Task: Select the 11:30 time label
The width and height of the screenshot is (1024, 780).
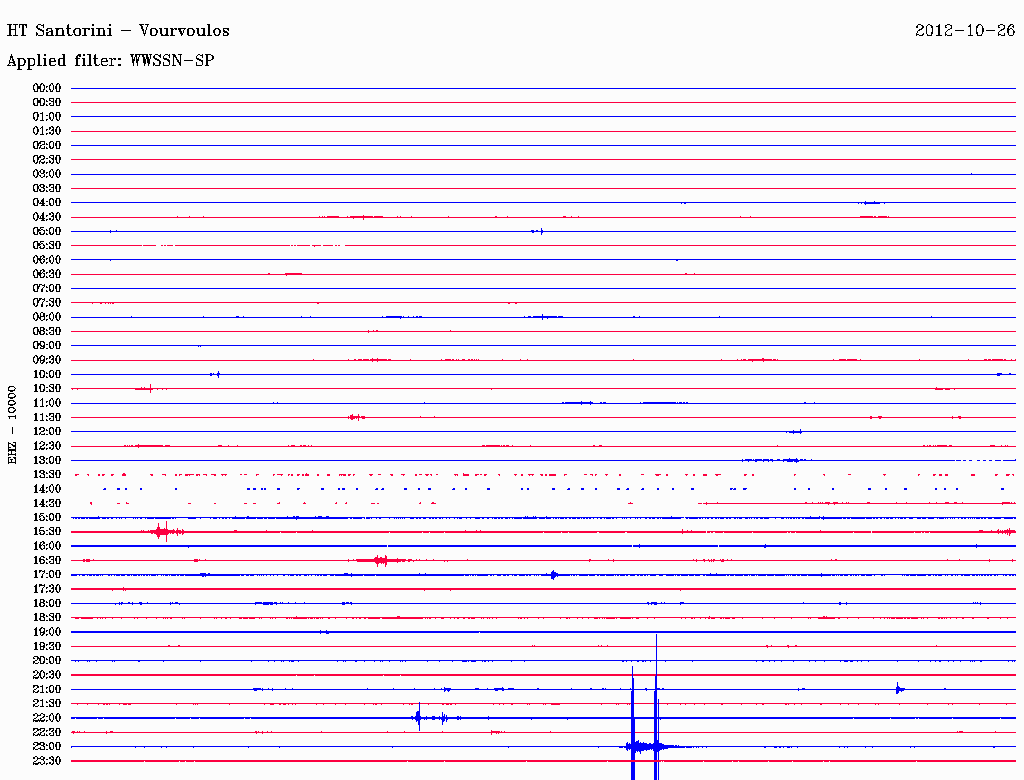Action: pyautogui.click(x=47, y=417)
